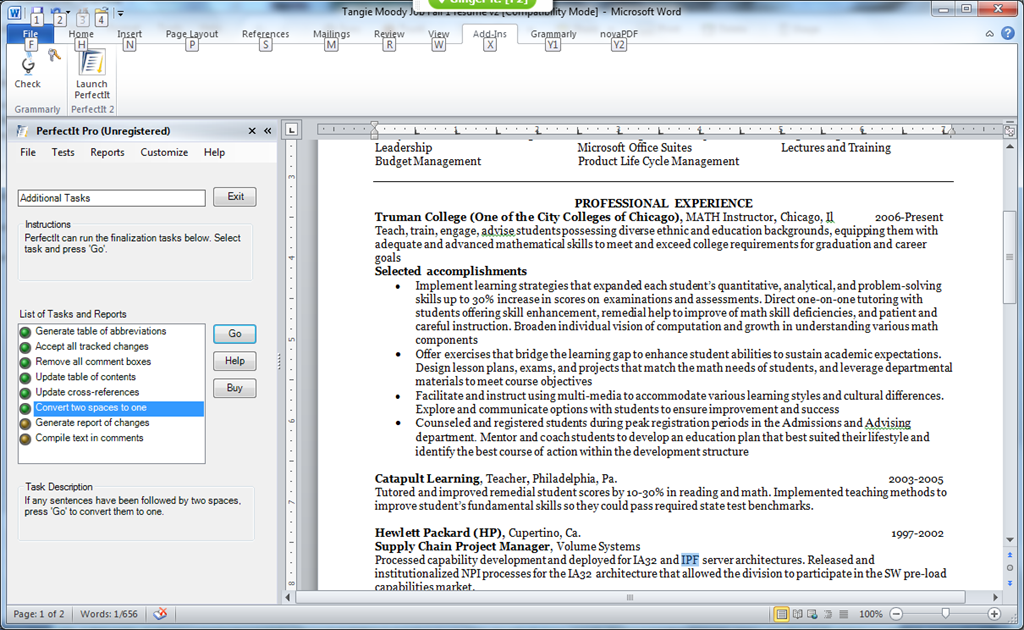The image size is (1024, 630).
Task: Launch PerfectIt from the ribbon
Action: 91,75
